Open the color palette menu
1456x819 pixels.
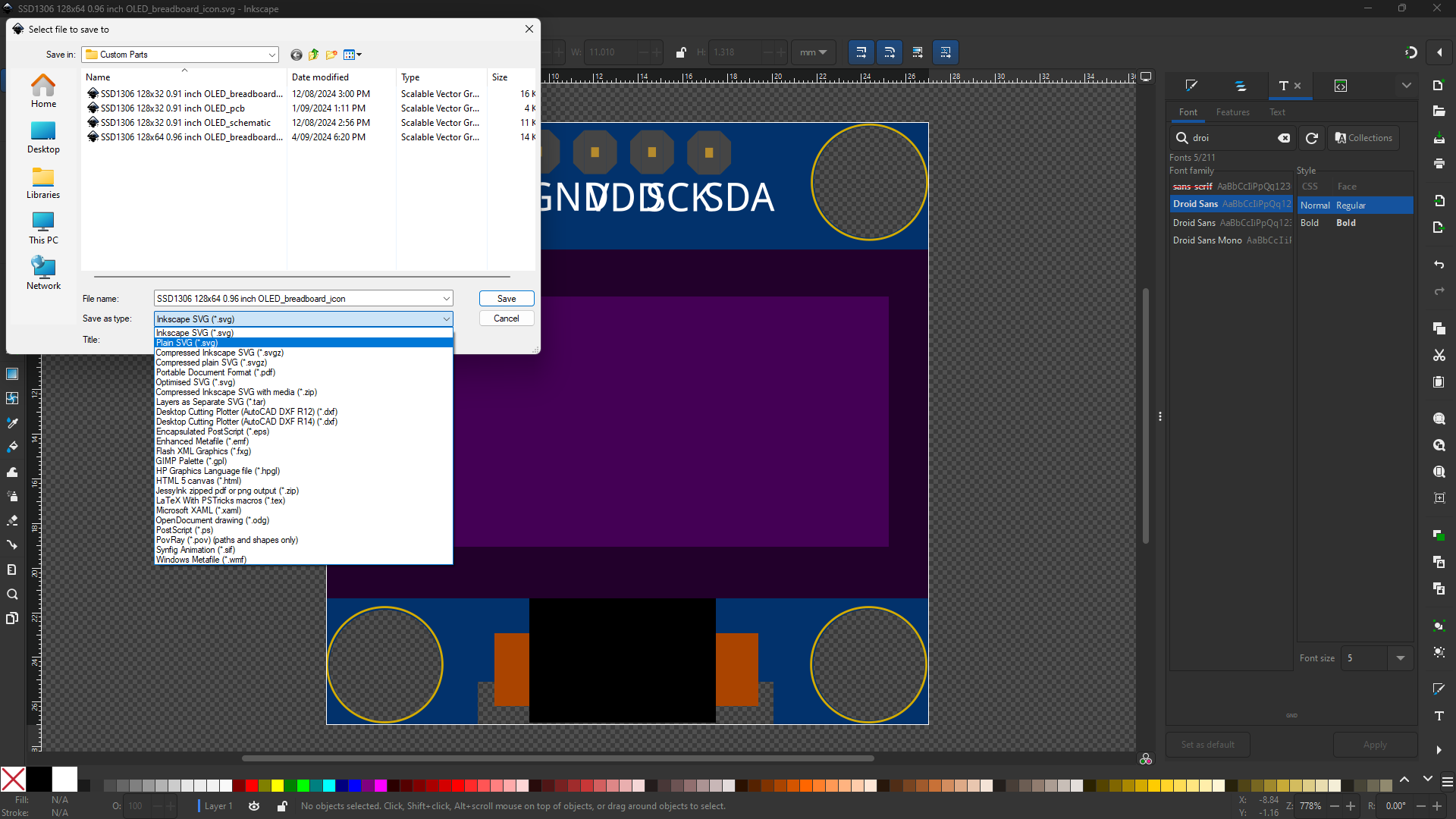click(1448, 781)
